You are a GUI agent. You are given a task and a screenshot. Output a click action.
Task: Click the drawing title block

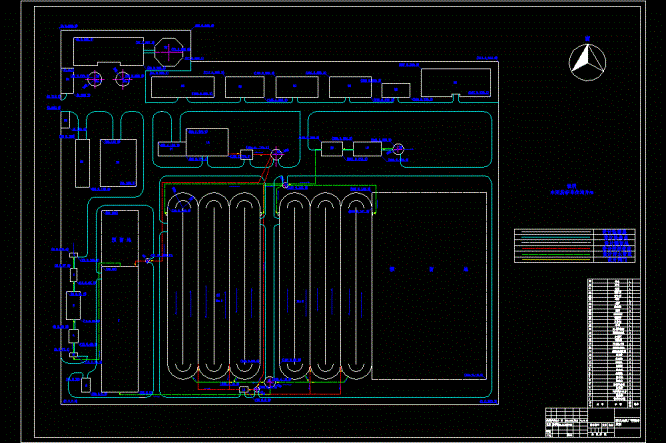tap(593, 422)
